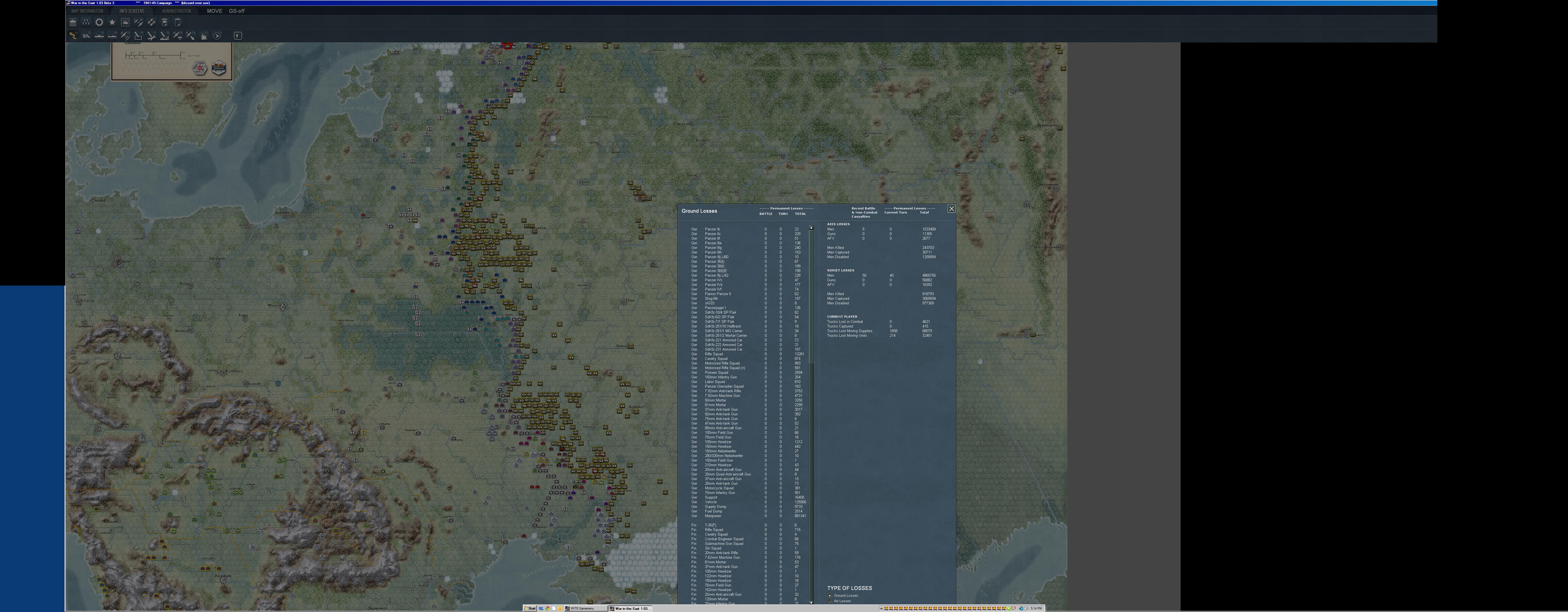1568x612 pixels.
Task: Click War in the East taskbar button
Action: pos(631,608)
